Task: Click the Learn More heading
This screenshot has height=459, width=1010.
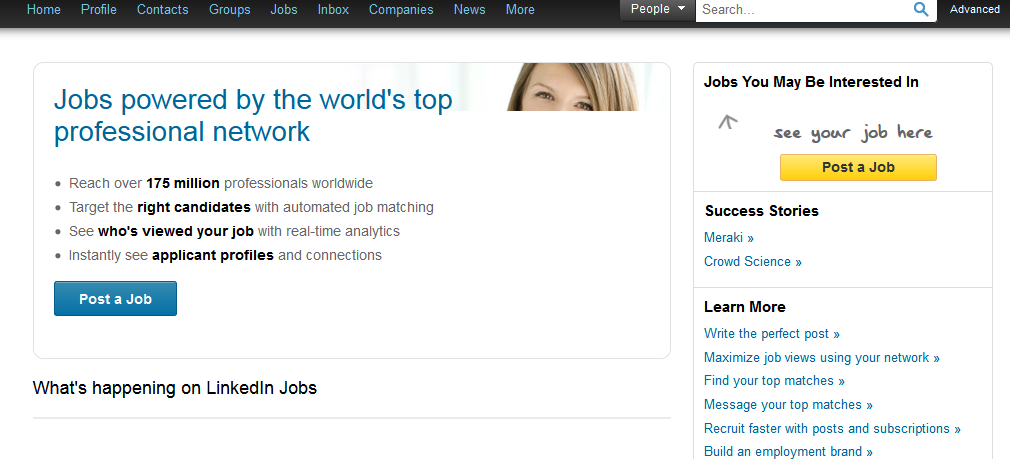Action: point(745,307)
